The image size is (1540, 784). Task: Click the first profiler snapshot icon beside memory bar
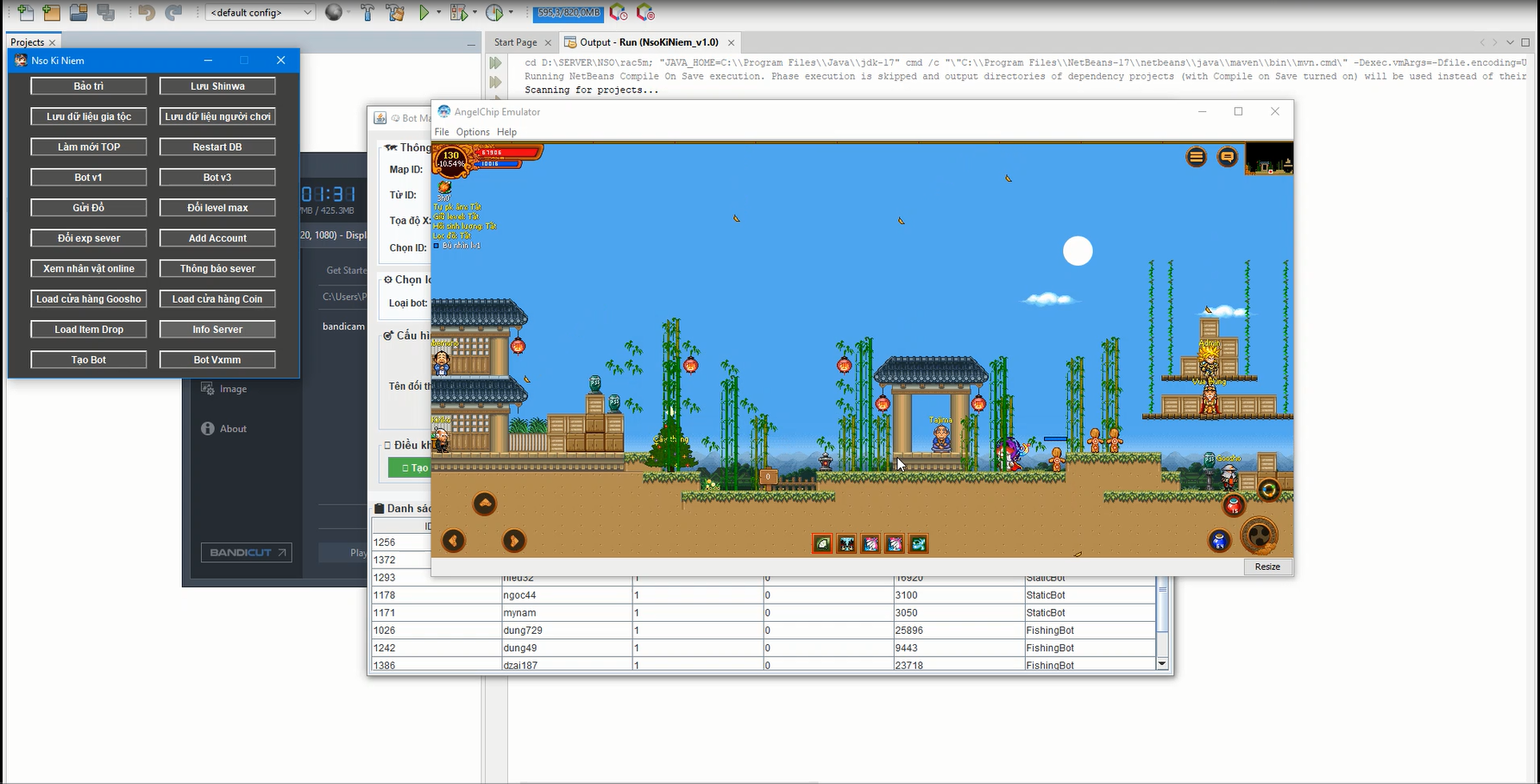tap(618, 12)
